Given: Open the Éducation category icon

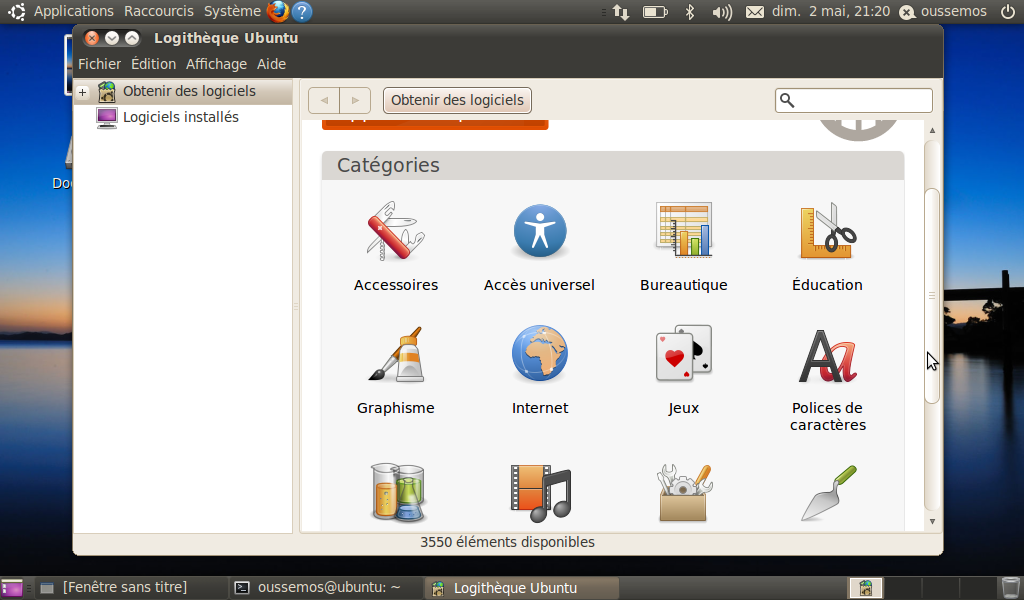Looking at the screenshot, I should (x=827, y=231).
